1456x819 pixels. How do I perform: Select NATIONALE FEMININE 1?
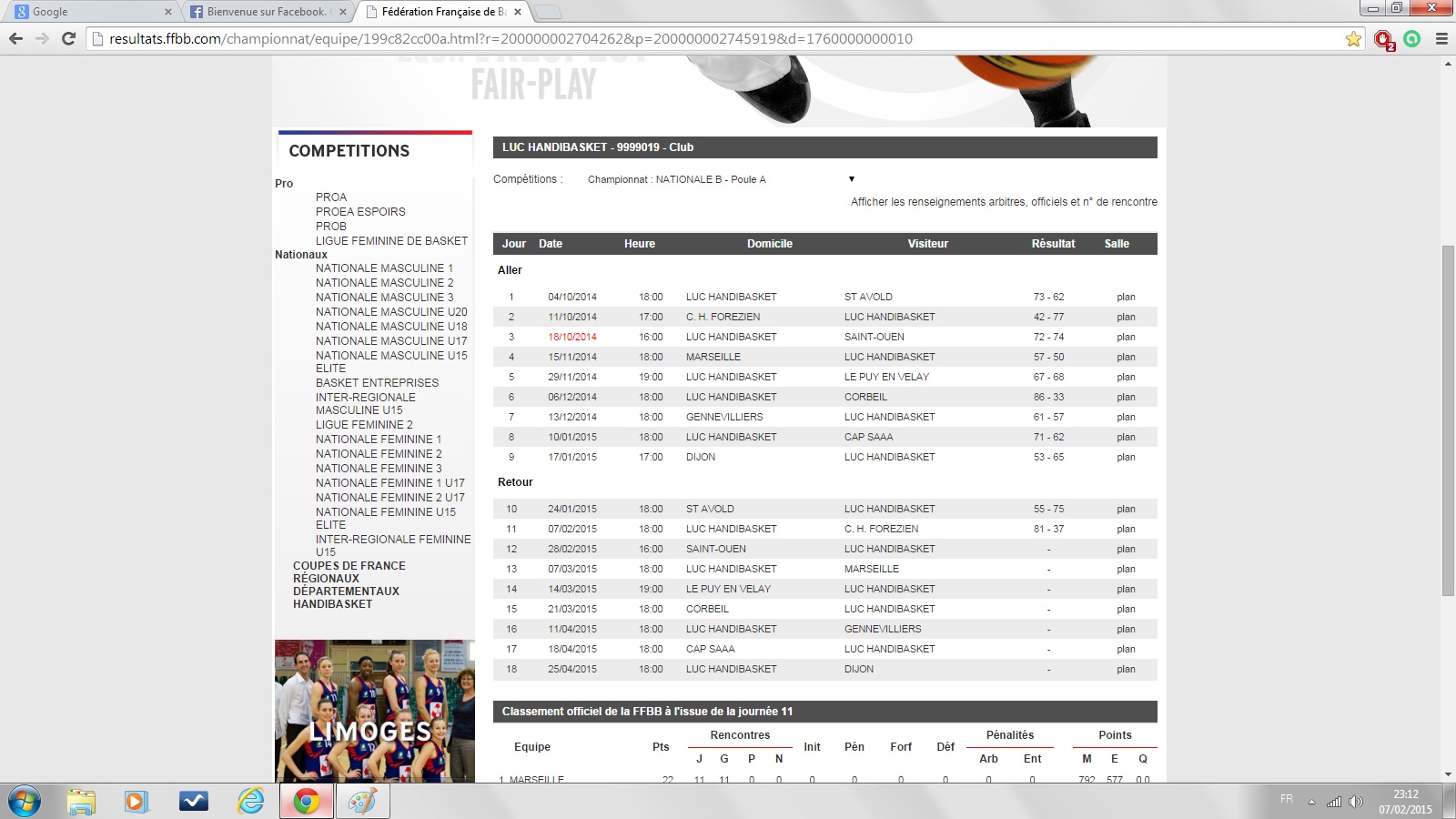pos(379,440)
